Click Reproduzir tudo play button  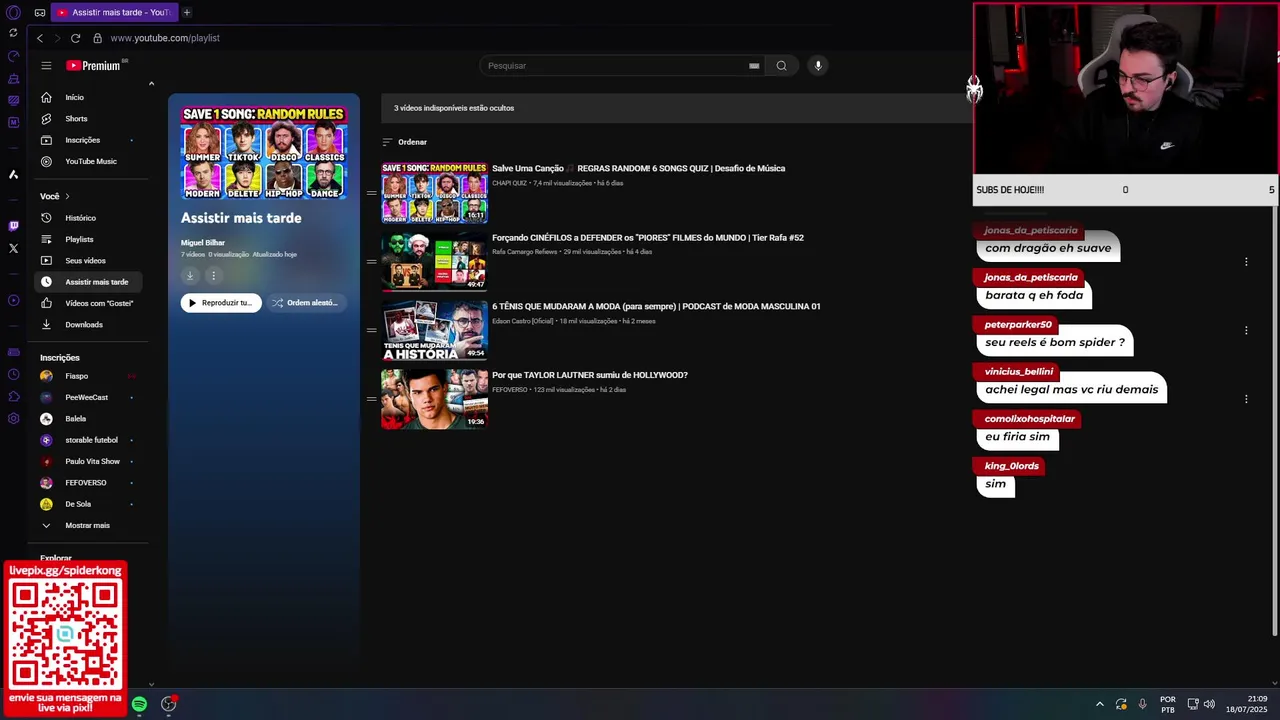coord(221,303)
